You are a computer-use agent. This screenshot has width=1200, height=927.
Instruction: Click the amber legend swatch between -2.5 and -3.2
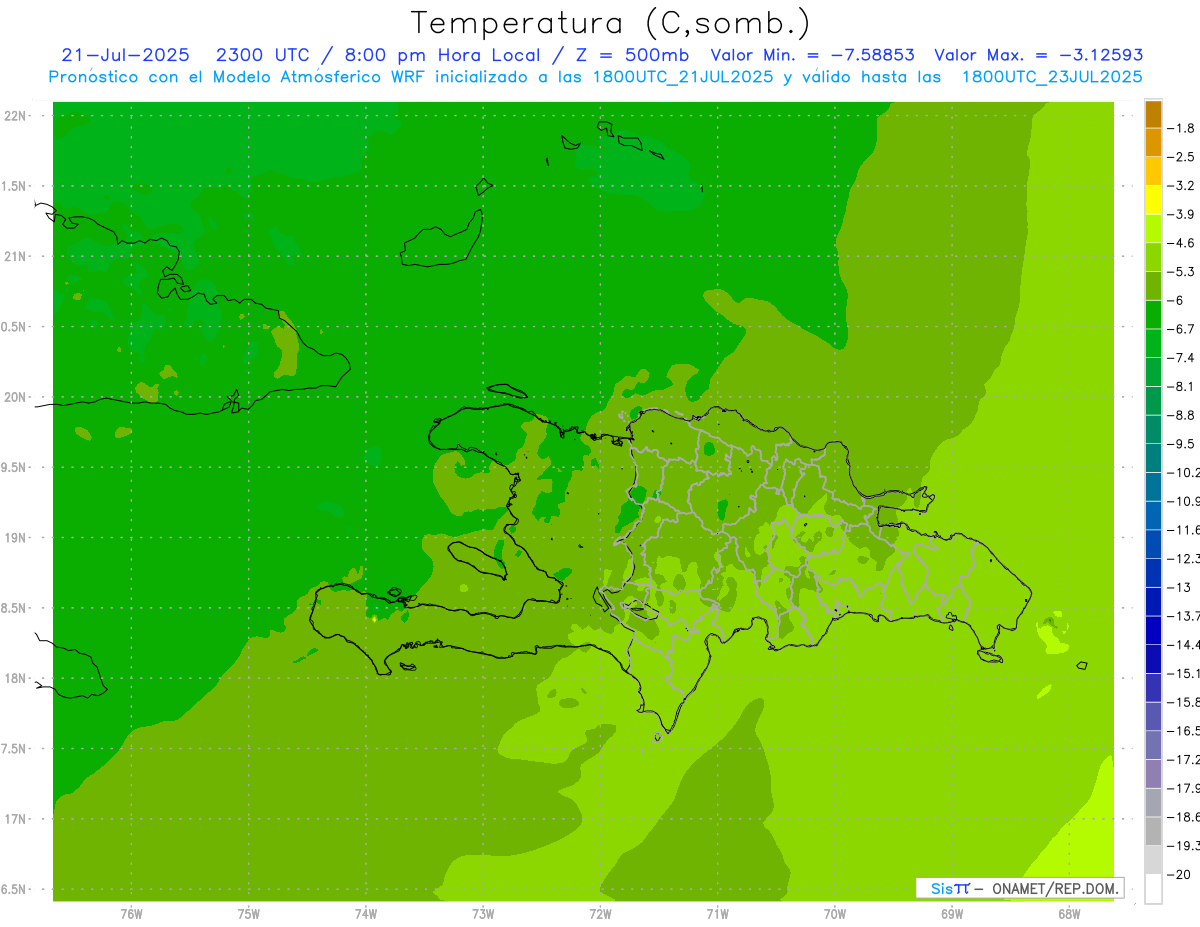pyautogui.click(x=1153, y=171)
